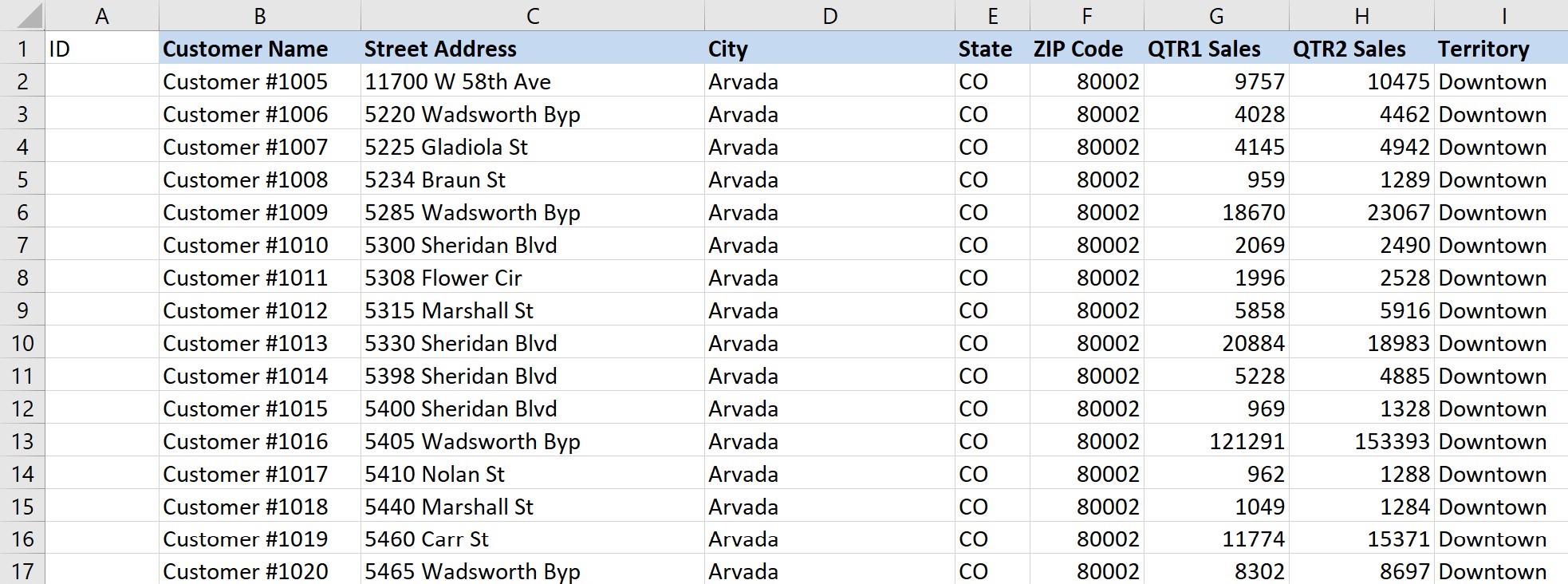The image size is (1568, 584).
Task: Click the Street Address header cell
Action: 532,49
